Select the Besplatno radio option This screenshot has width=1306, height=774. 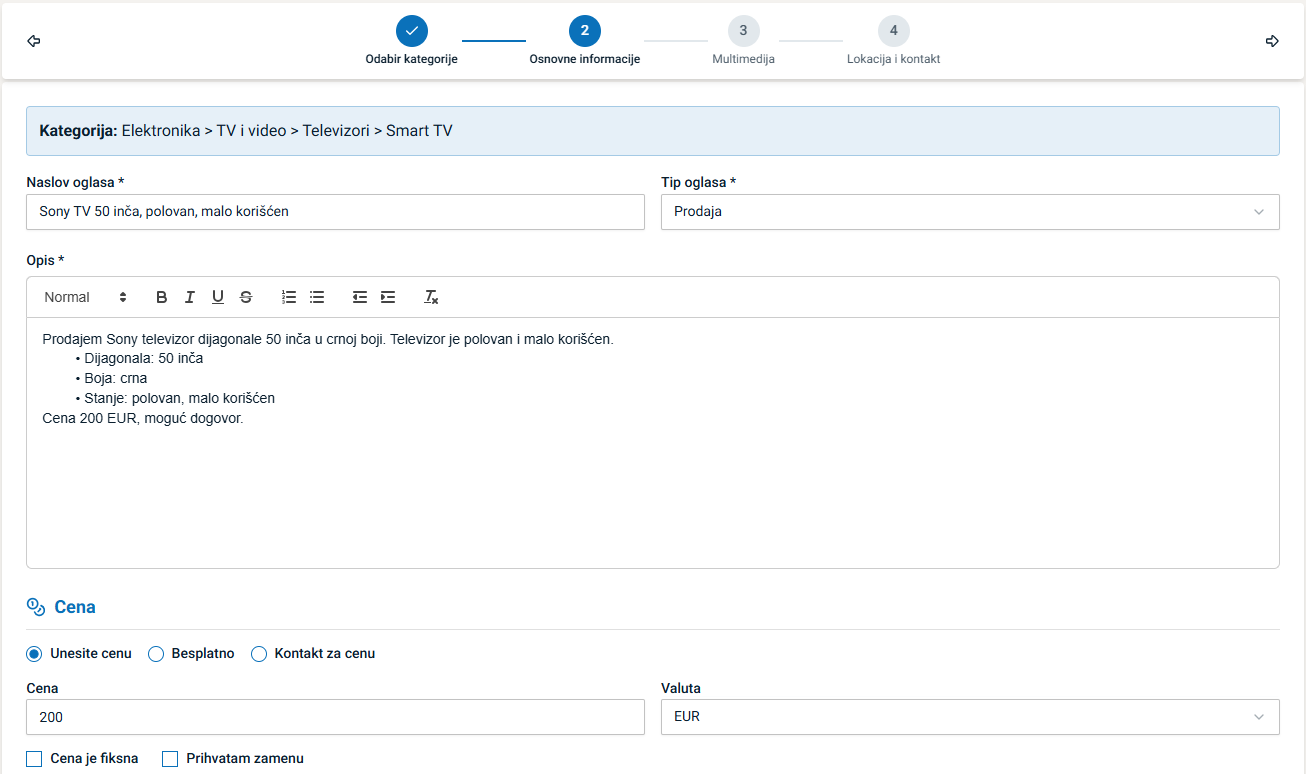pos(156,654)
